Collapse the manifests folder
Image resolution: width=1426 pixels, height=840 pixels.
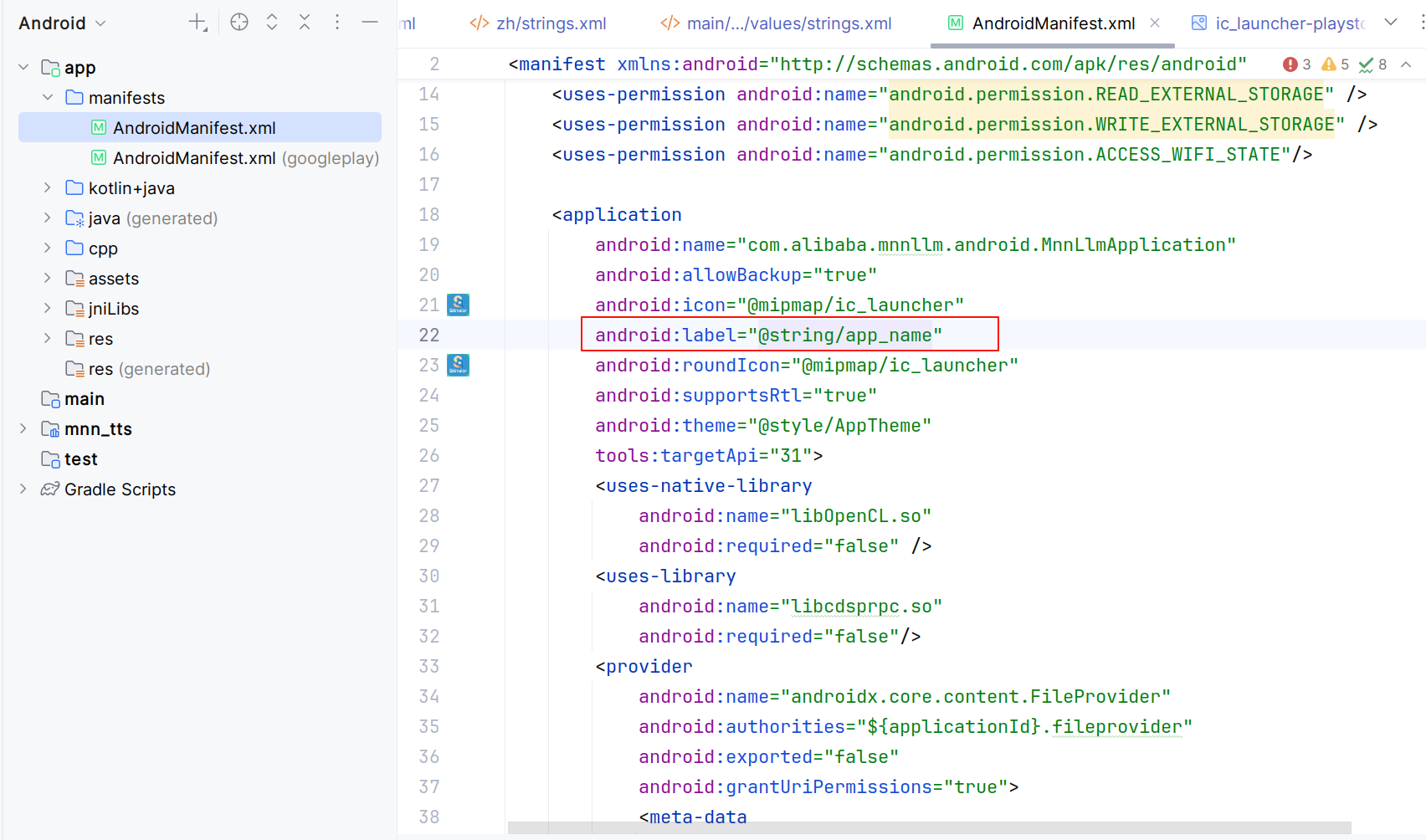48,97
